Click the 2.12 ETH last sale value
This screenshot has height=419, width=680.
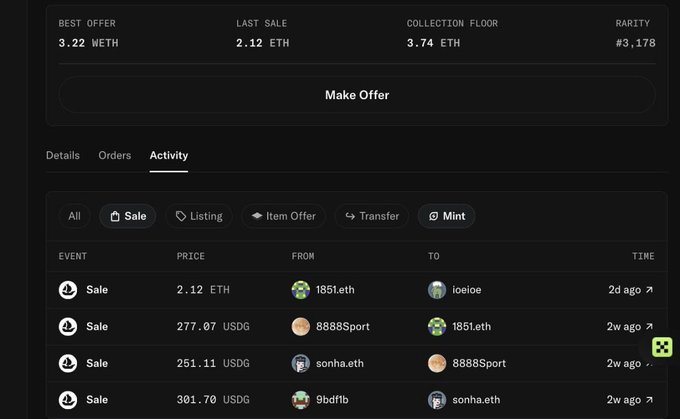point(262,43)
